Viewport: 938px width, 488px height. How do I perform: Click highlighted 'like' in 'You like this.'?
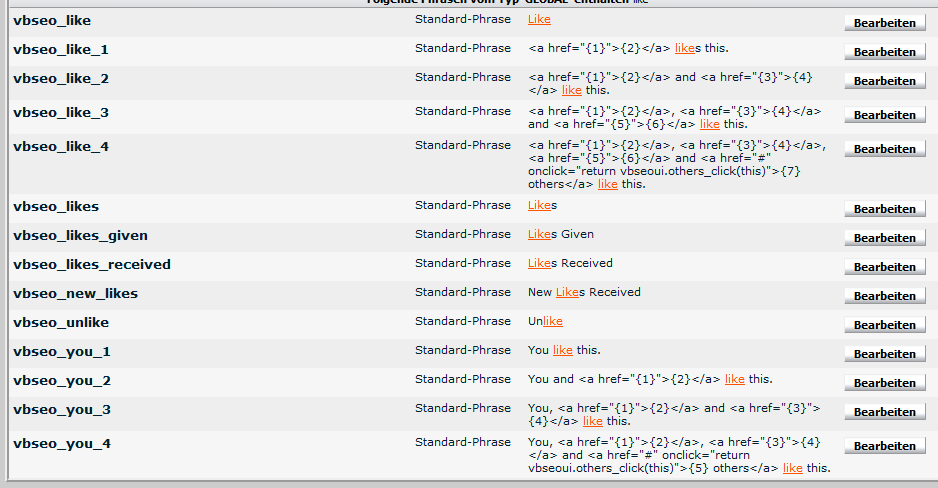click(x=562, y=350)
